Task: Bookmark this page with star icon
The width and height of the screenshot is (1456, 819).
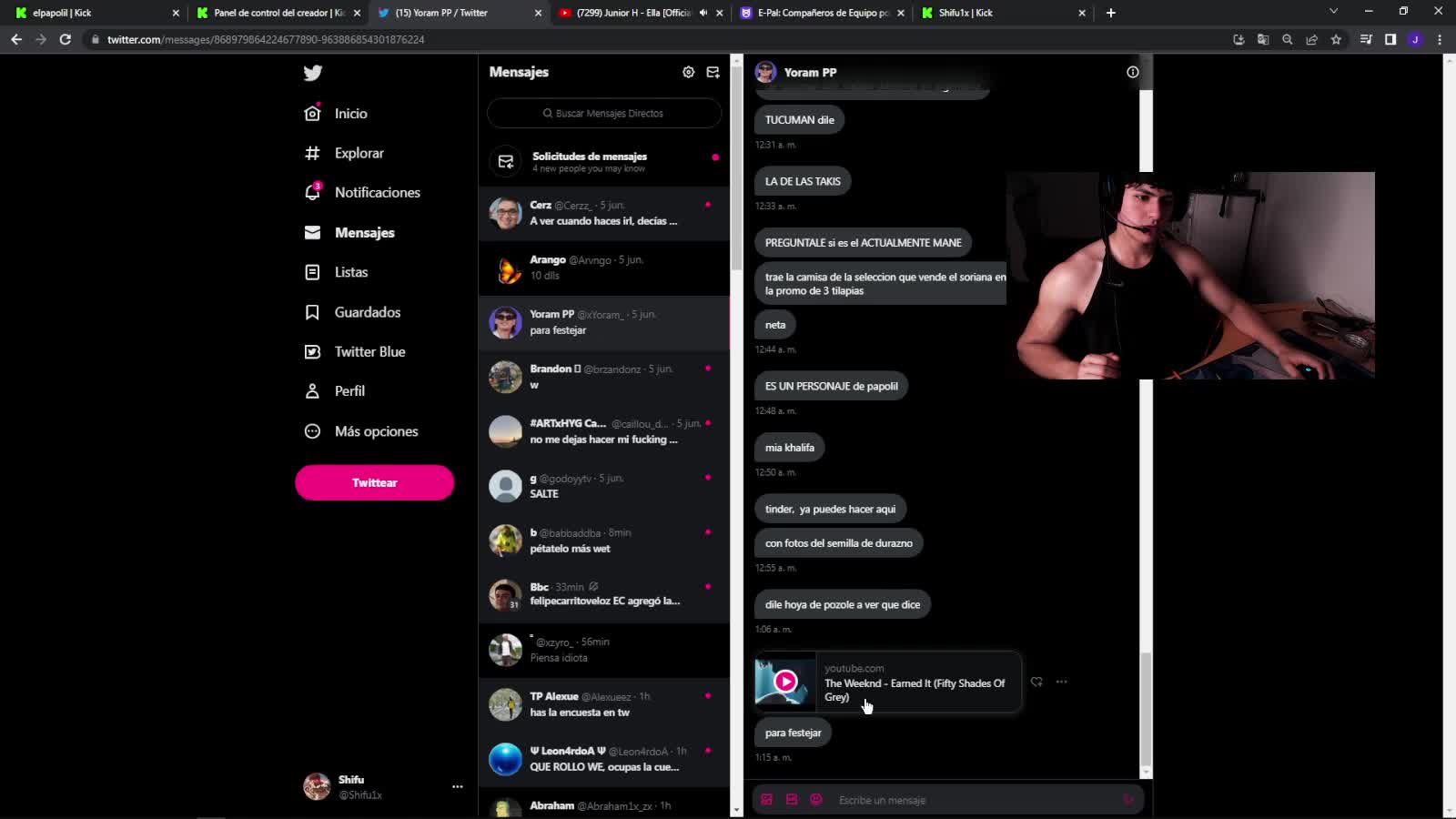Action: 1336,39
